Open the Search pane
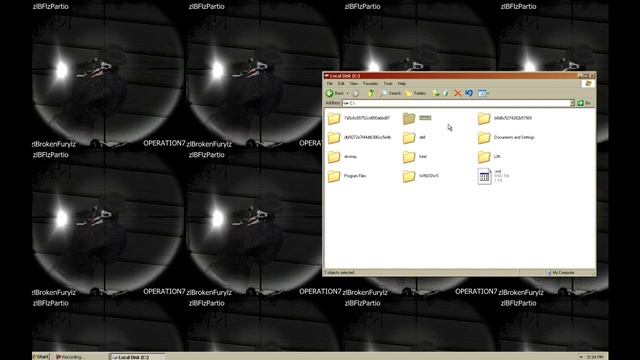 tap(391, 93)
